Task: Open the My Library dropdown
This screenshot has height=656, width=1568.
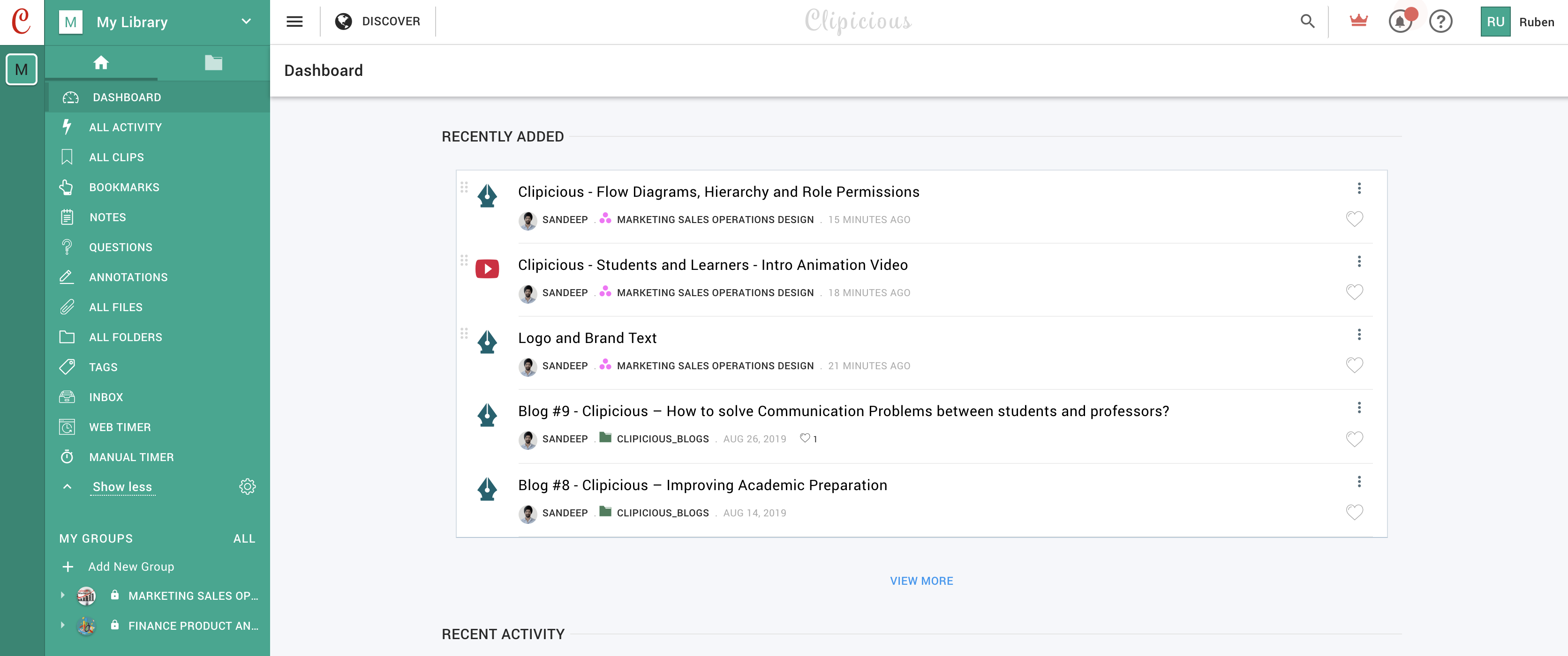Action: coord(246,22)
